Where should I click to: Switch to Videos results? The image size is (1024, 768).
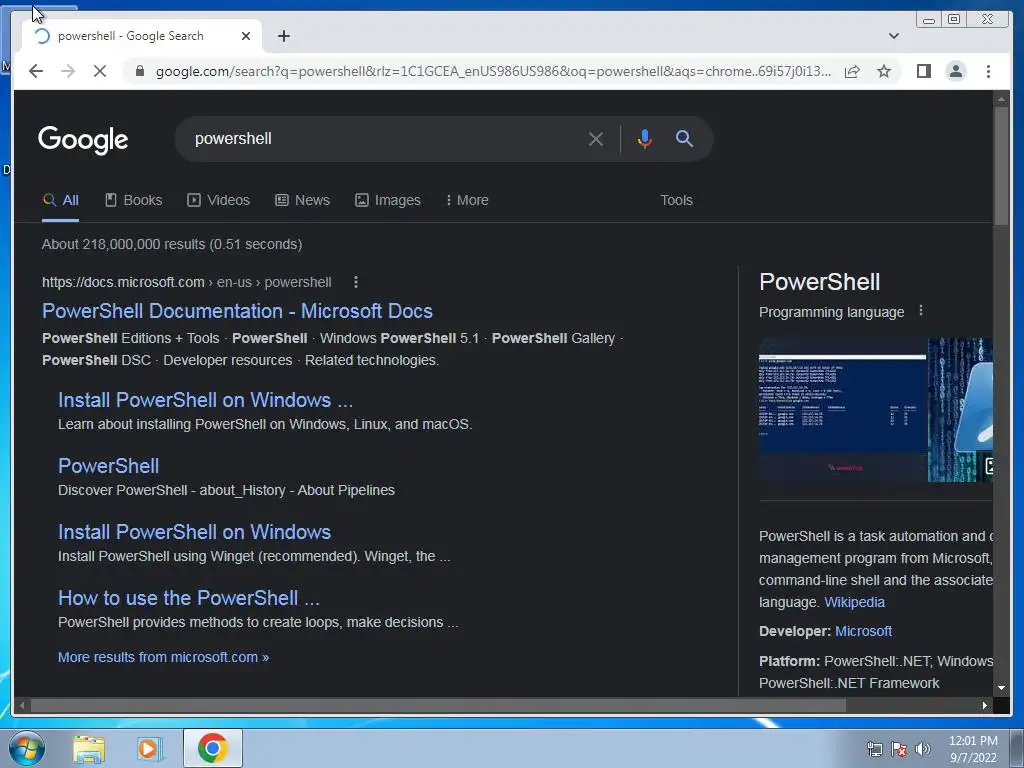pos(219,200)
